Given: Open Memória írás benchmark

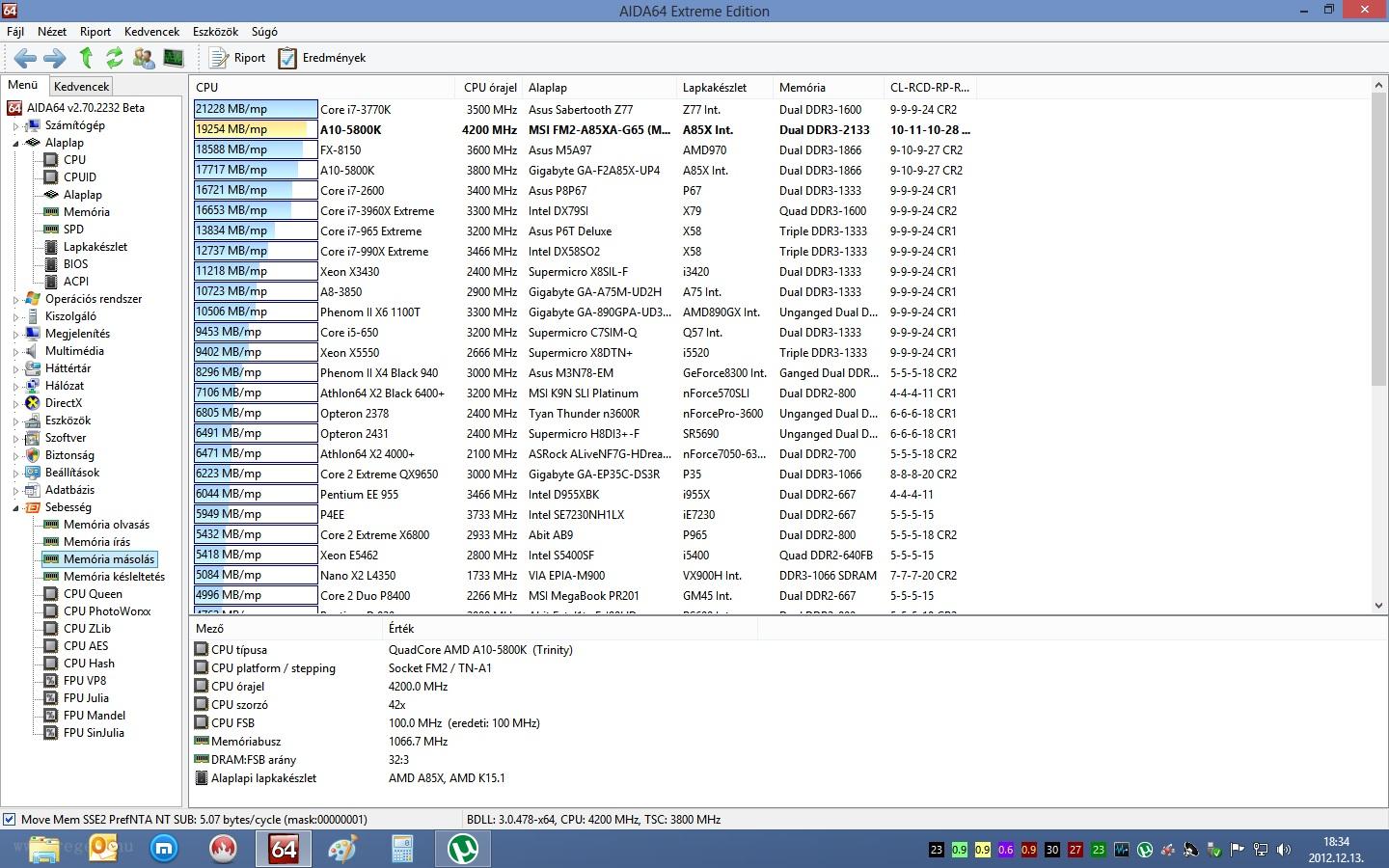Looking at the screenshot, I should tap(96, 542).
